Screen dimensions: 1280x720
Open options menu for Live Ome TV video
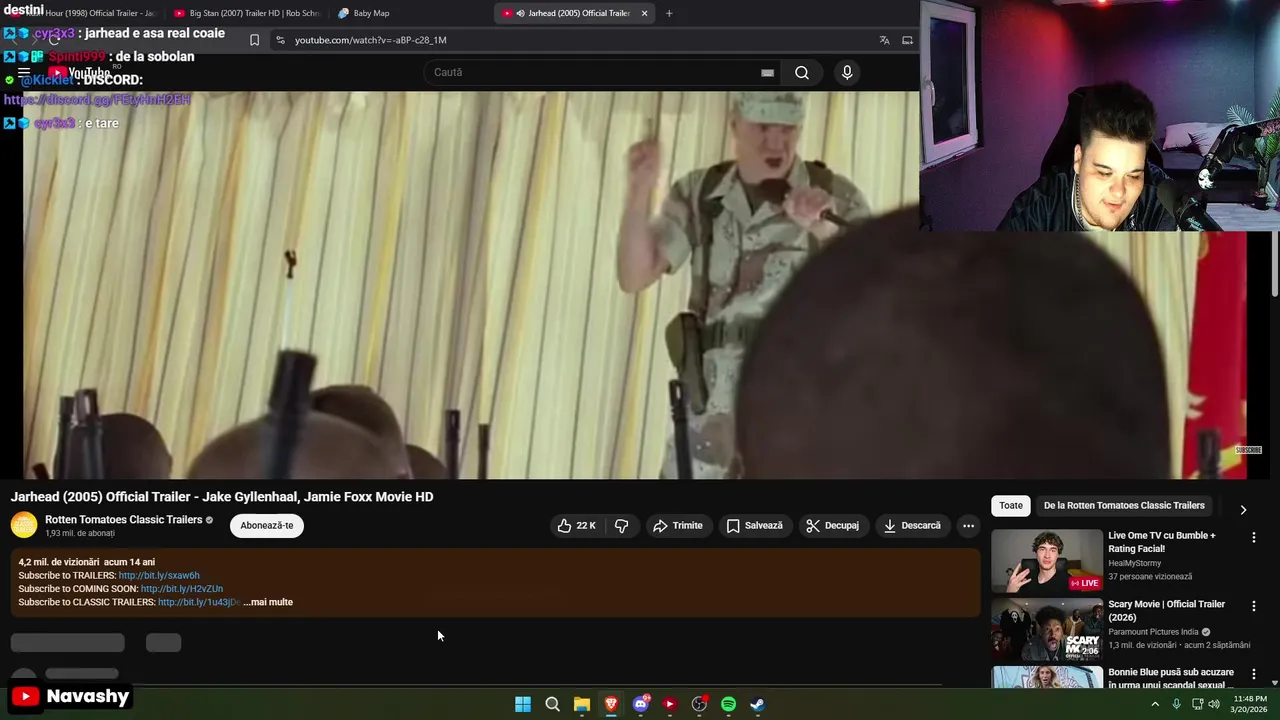coord(1253,538)
